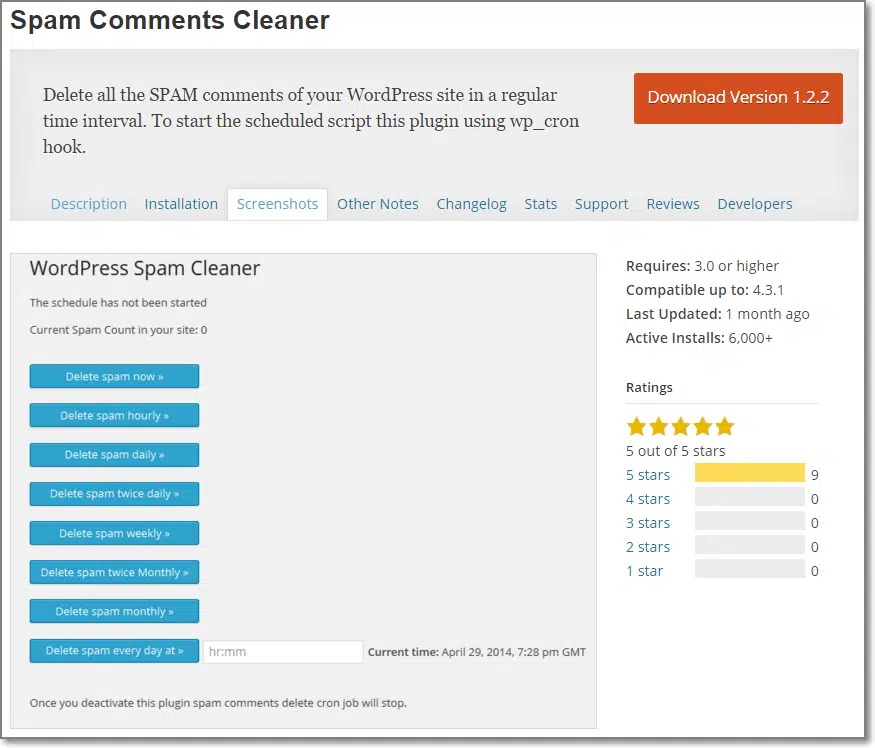This screenshot has width=875, height=748.
Task: Switch to the Developers tab
Action: (x=754, y=204)
